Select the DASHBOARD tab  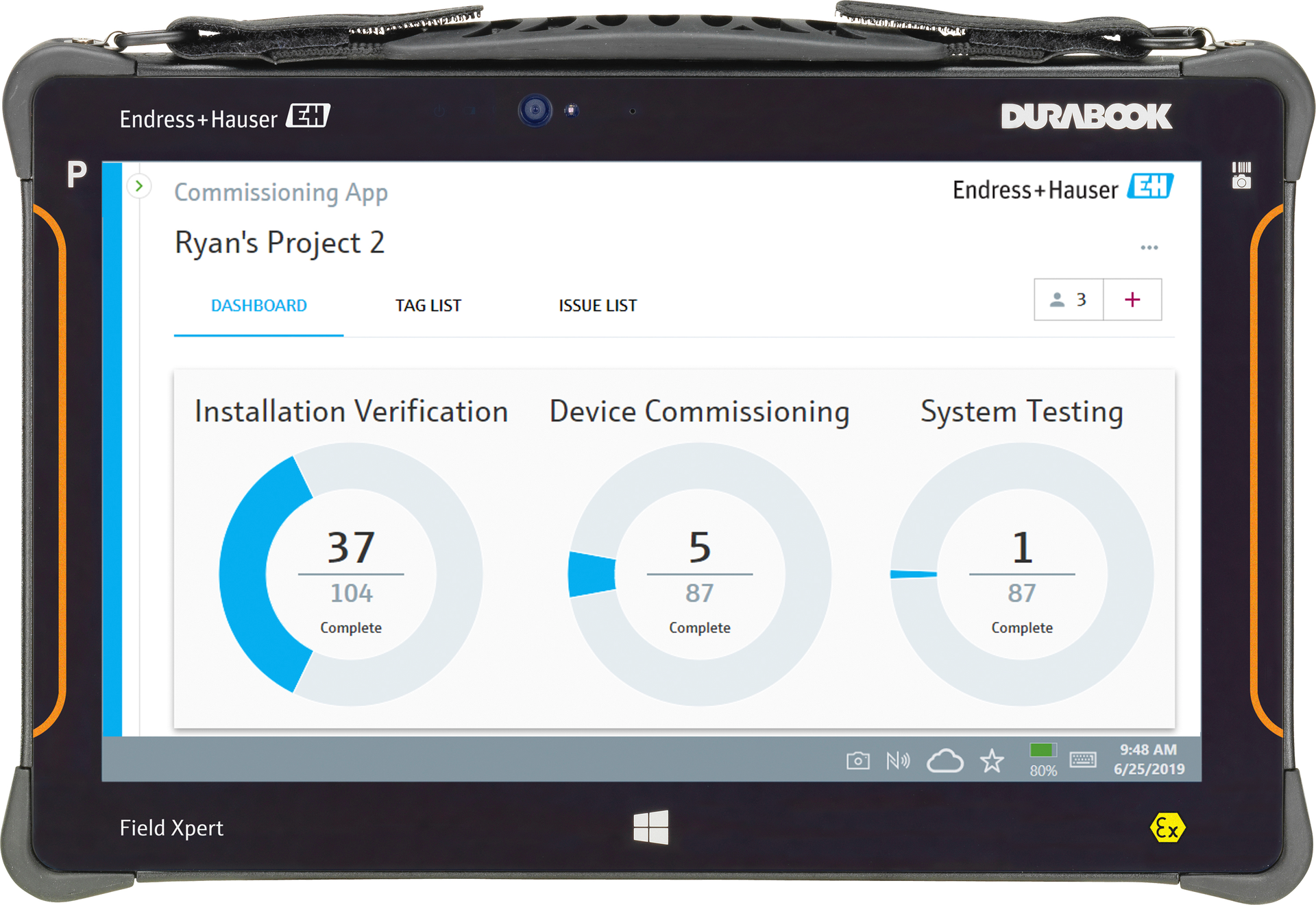click(259, 305)
